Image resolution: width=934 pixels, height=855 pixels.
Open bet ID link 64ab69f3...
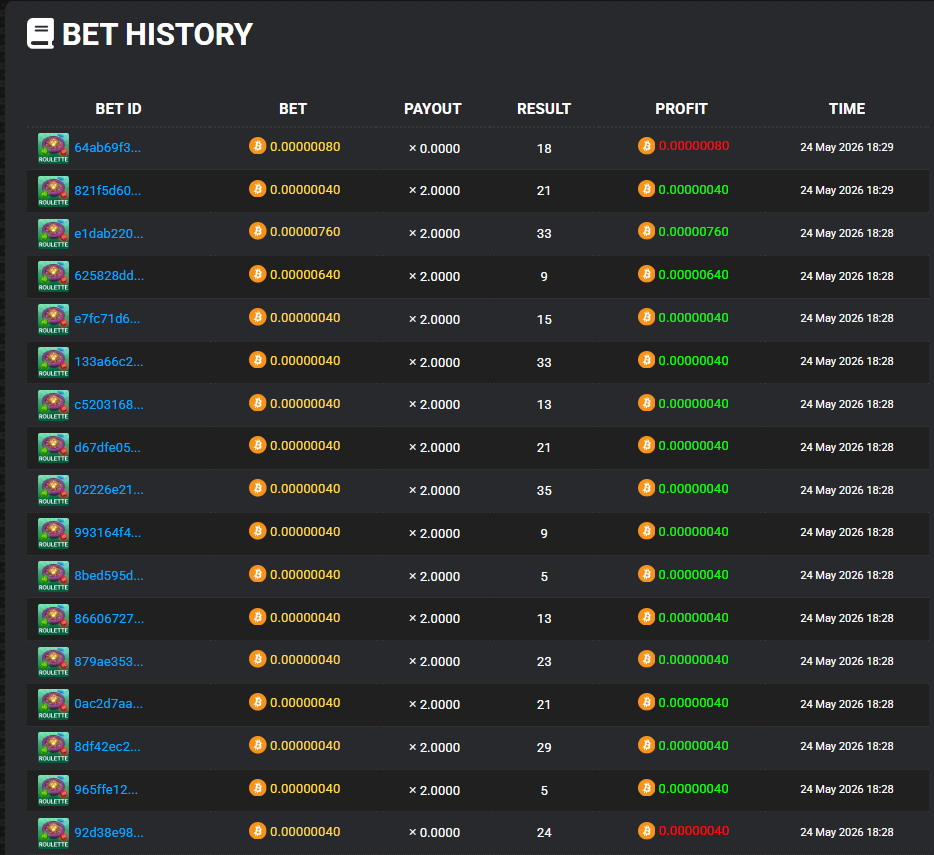(108, 148)
